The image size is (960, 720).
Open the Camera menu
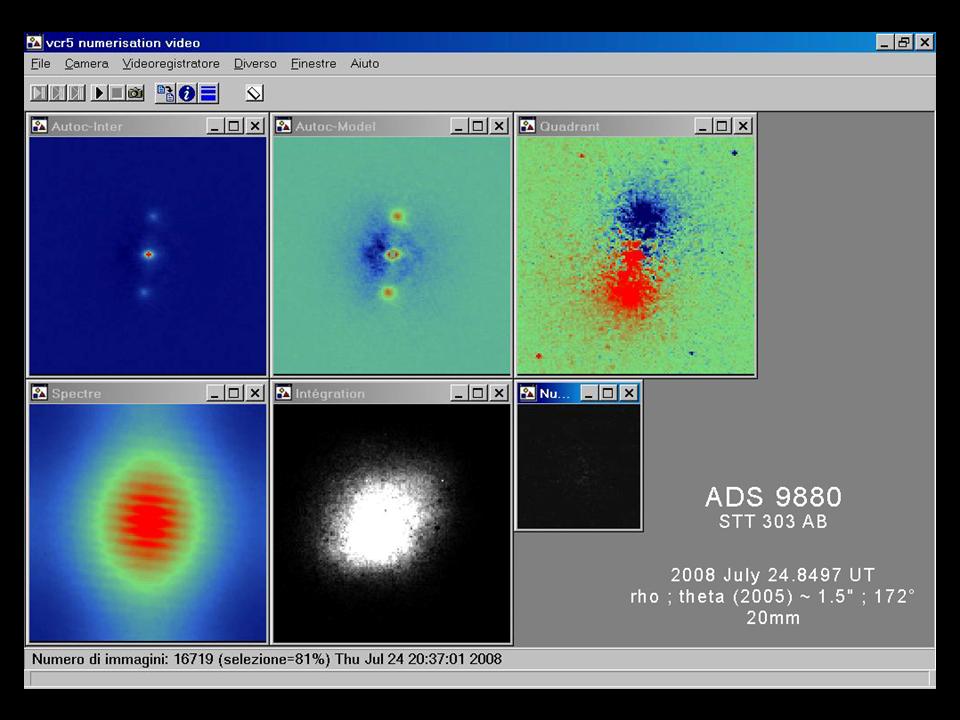pos(86,63)
